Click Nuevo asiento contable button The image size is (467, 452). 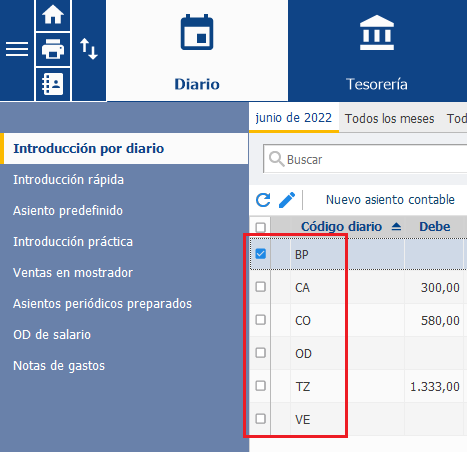pyautogui.click(x=390, y=200)
